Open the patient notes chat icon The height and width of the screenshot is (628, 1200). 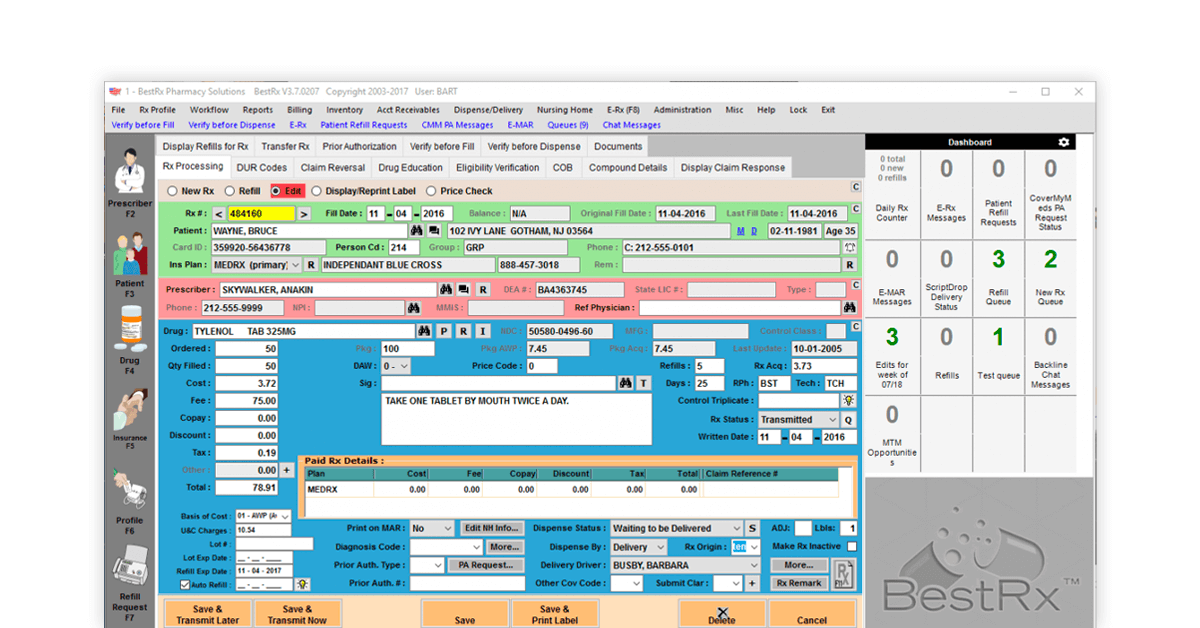tap(434, 231)
